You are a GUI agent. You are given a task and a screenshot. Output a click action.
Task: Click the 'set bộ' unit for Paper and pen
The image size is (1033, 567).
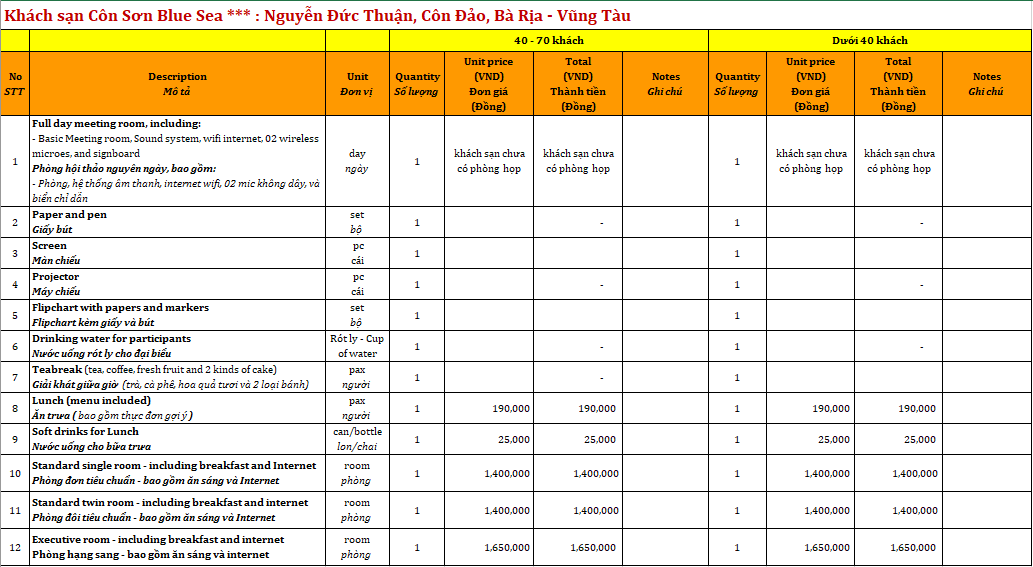[x=357, y=223]
